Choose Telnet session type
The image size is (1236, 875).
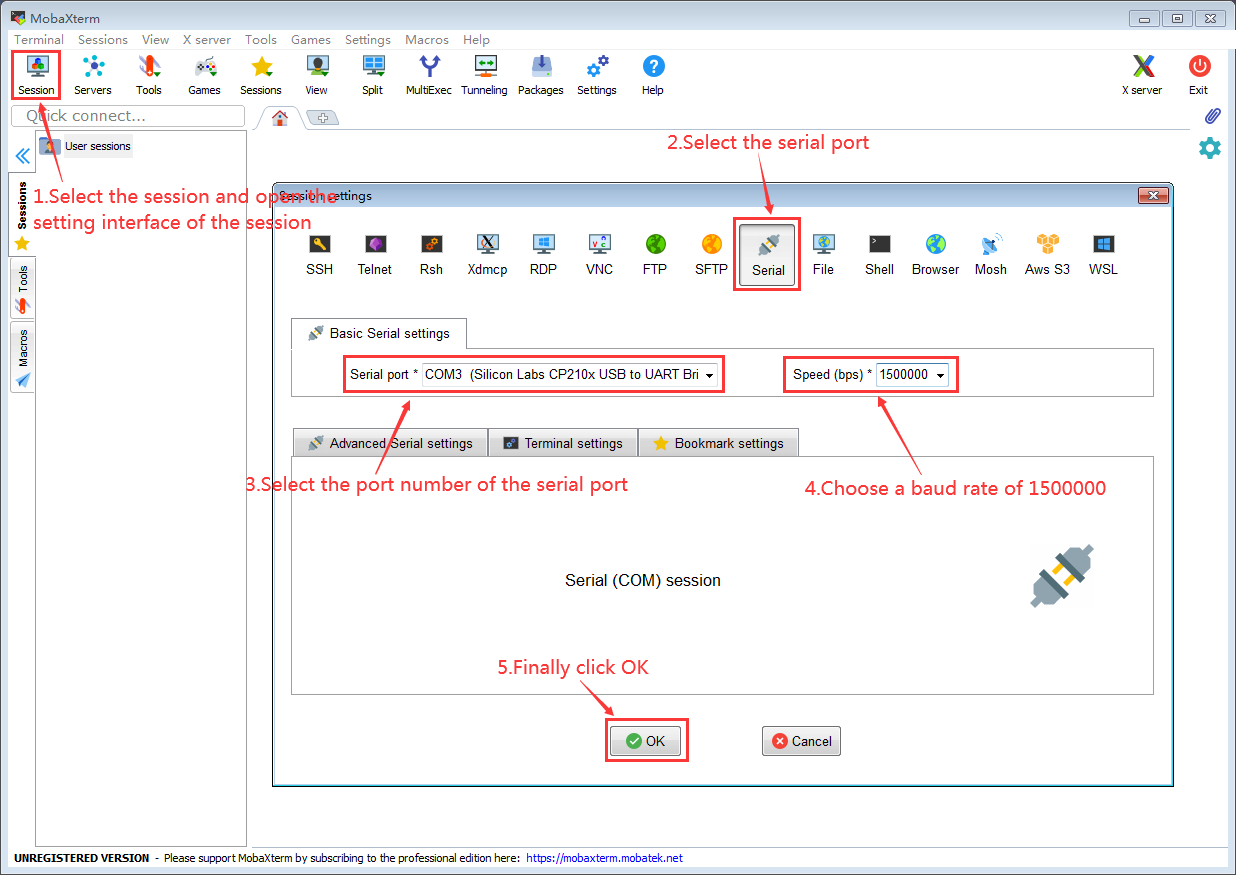(x=375, y=255)
